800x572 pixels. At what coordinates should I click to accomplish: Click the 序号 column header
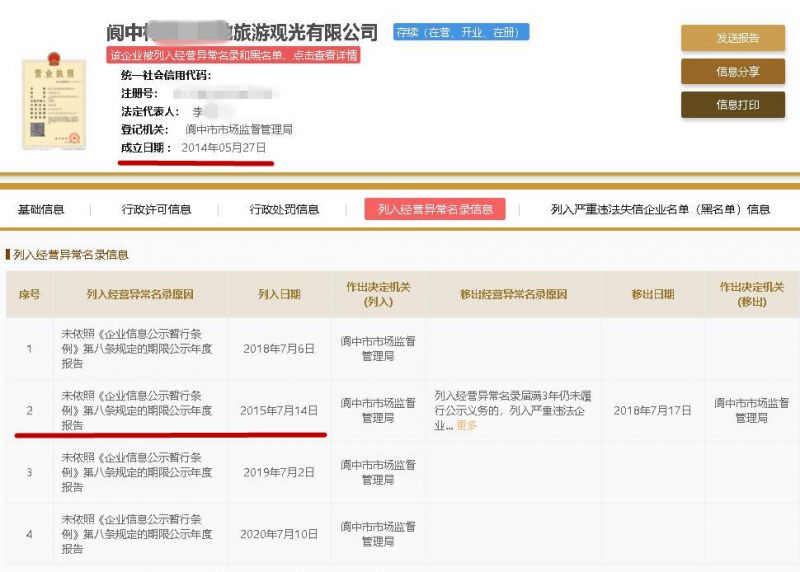29,294
